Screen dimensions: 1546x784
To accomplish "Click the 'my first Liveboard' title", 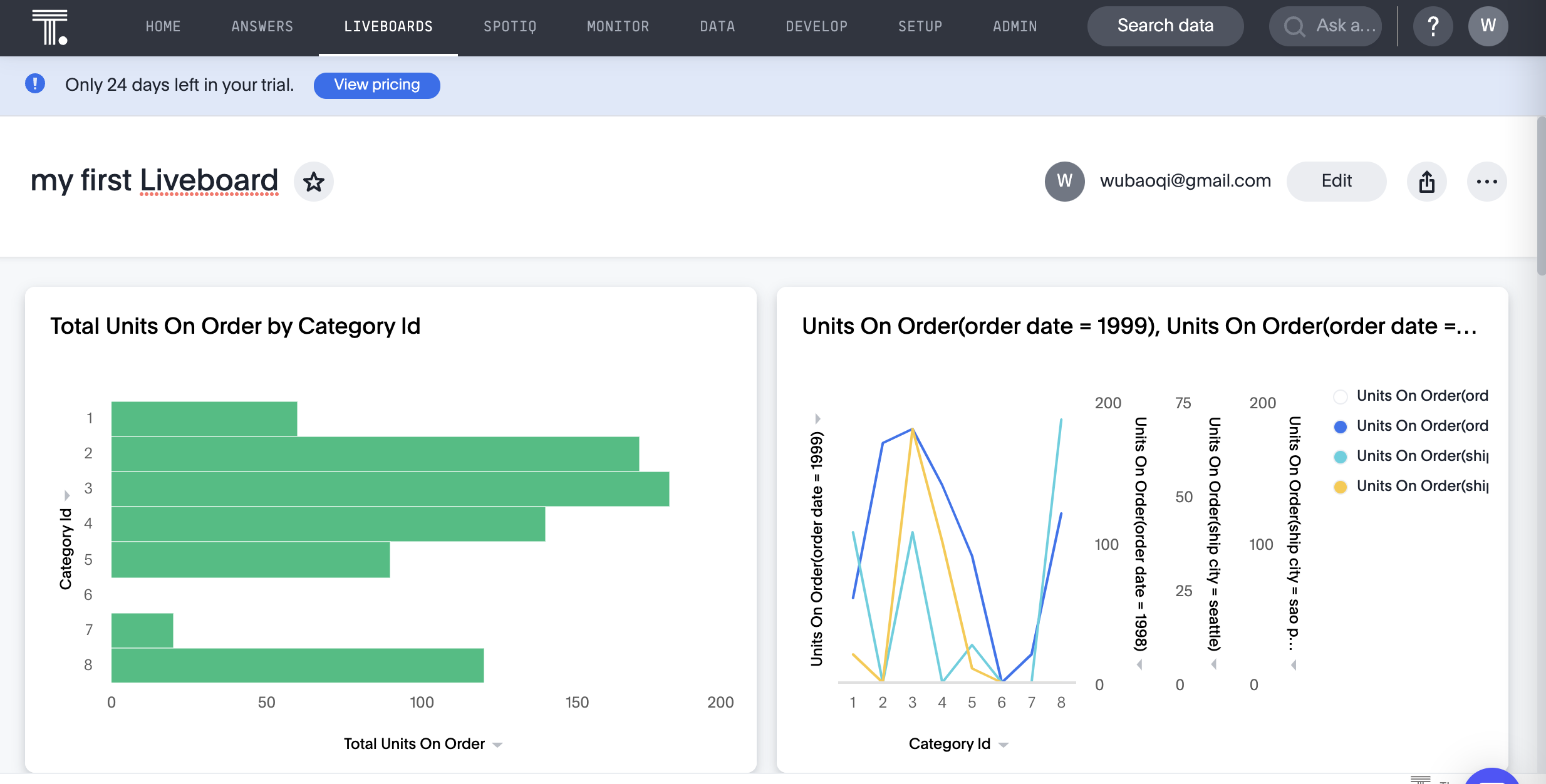I will point(154,181).
